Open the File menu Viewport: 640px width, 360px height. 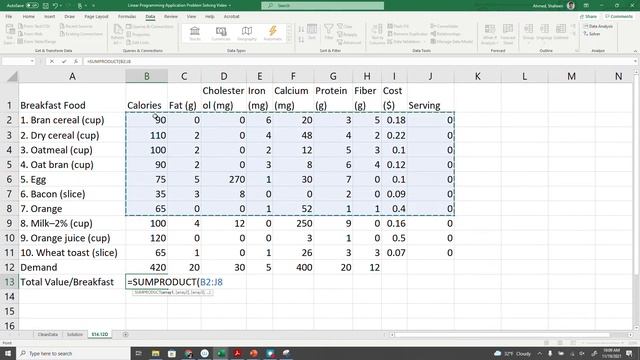(x=9, y=17)
